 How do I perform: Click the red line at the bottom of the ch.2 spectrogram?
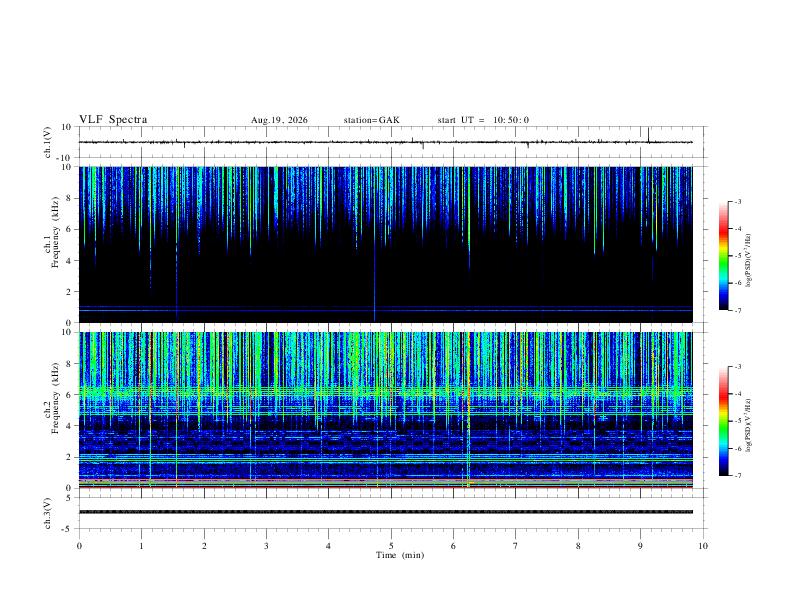(x=386, y=487)
